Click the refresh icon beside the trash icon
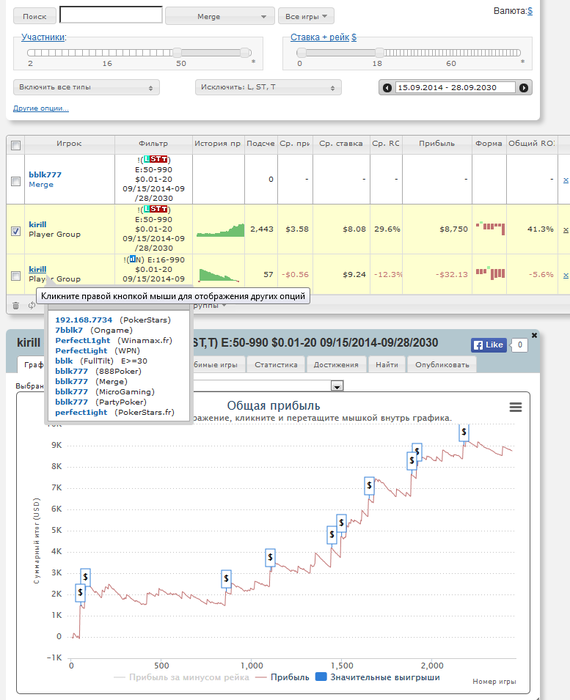 (x=31, y=305)
